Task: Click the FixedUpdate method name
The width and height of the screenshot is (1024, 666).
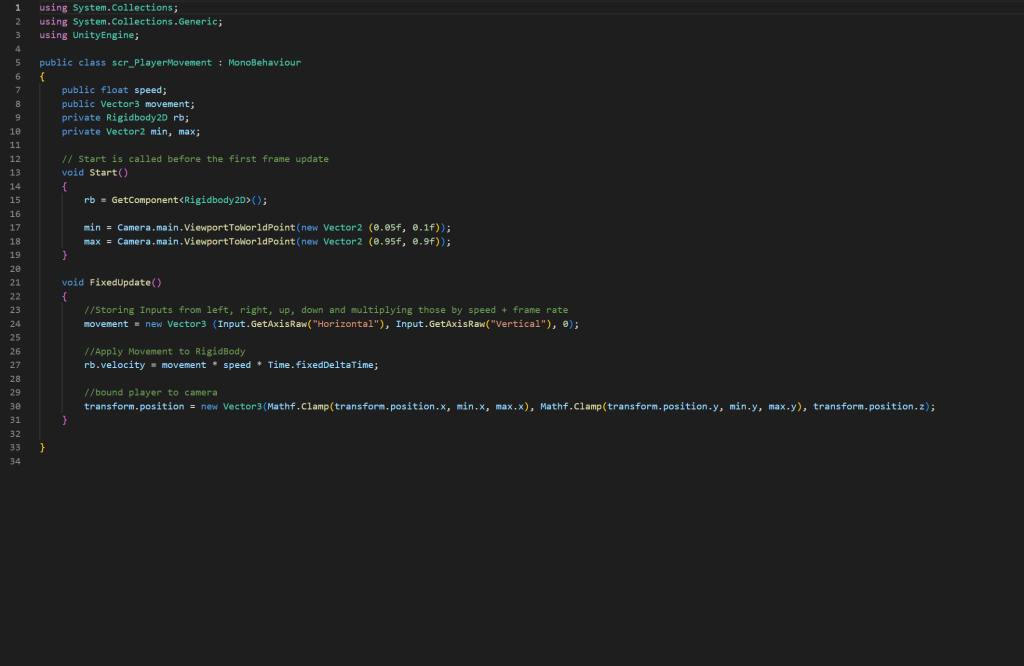Action: [x=119, y=282]
